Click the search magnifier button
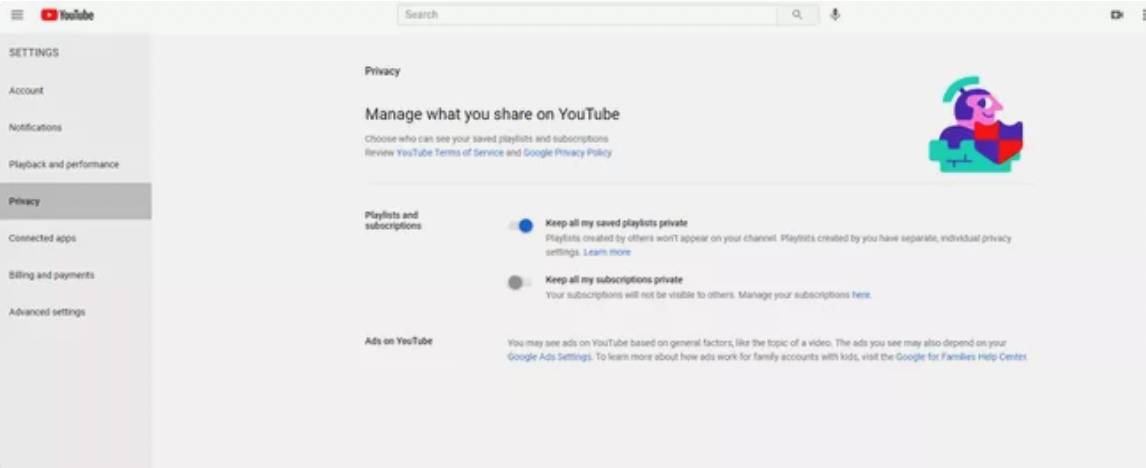This screenshot has width=1146, height=468. click(x=797, y=15)
